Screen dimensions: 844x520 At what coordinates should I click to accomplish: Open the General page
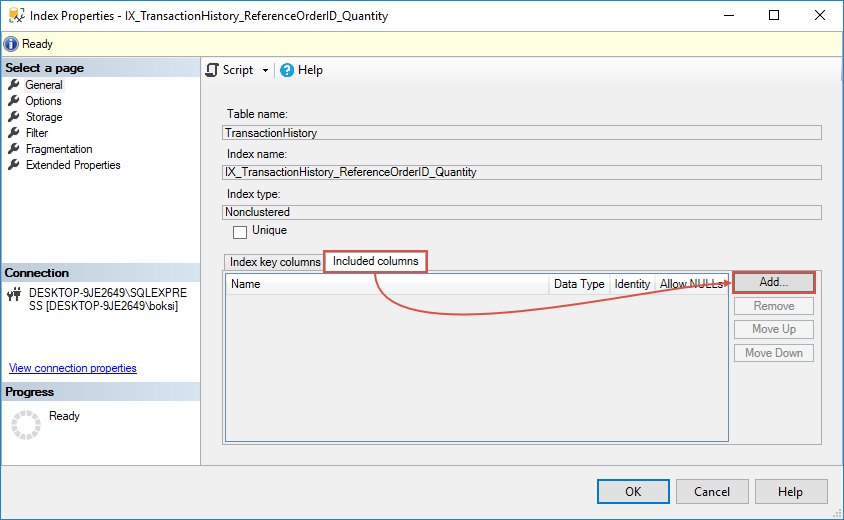point(44,85)
